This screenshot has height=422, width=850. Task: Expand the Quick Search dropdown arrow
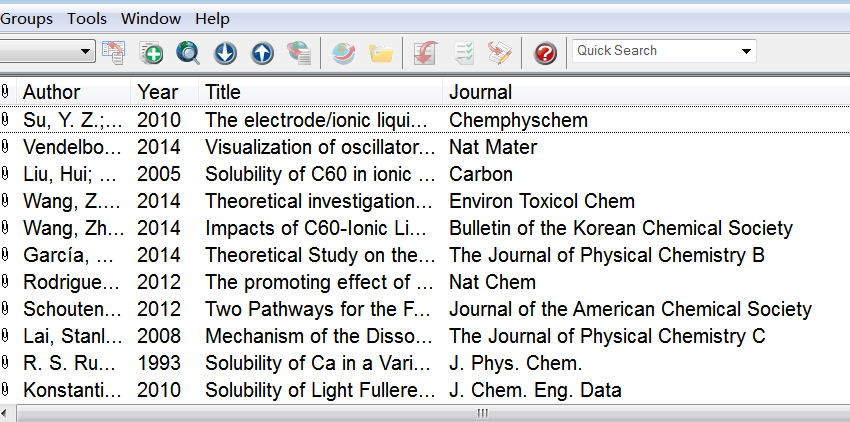pyautogui.click(x=746, y=51)
